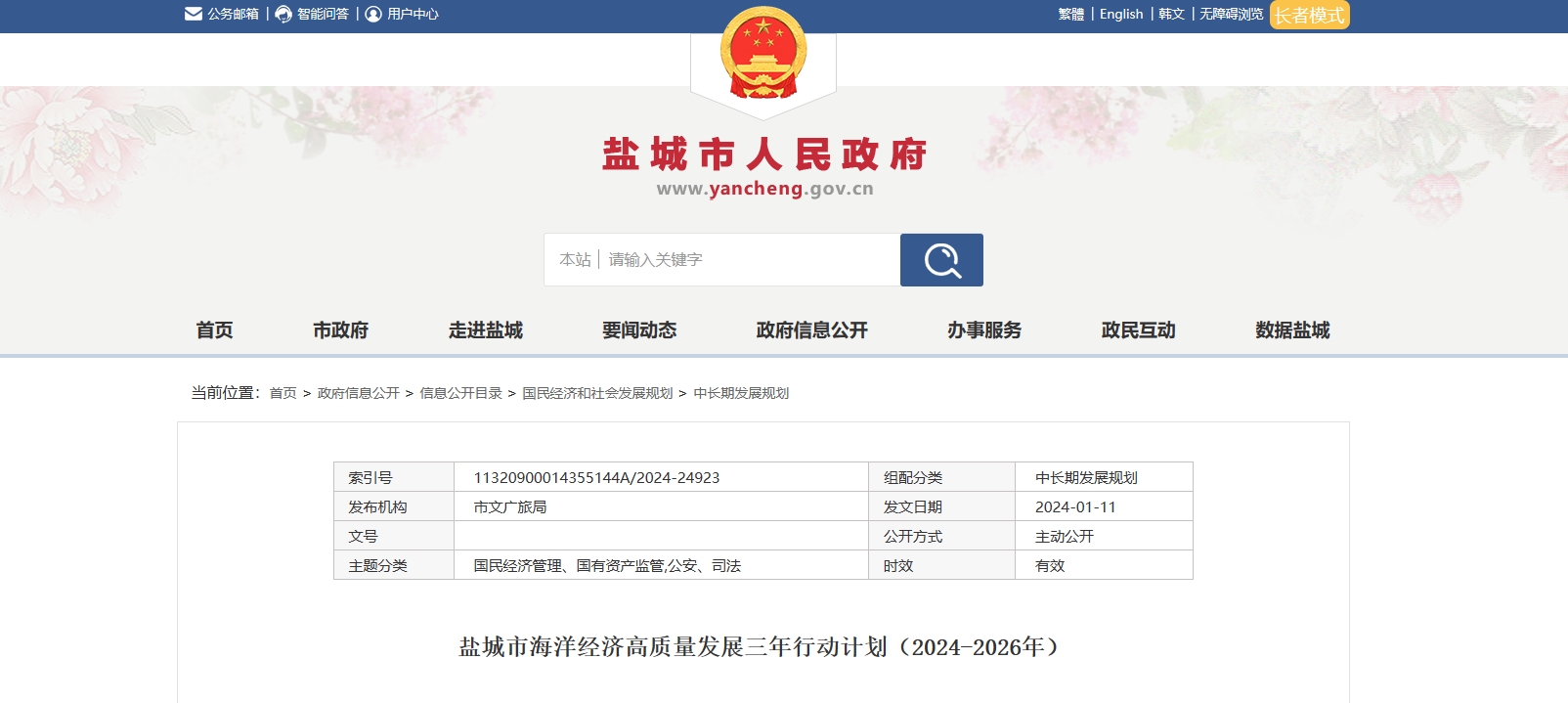1568x703 pixels.
Task: Switch site language to English
Action: pos(1120,14)
